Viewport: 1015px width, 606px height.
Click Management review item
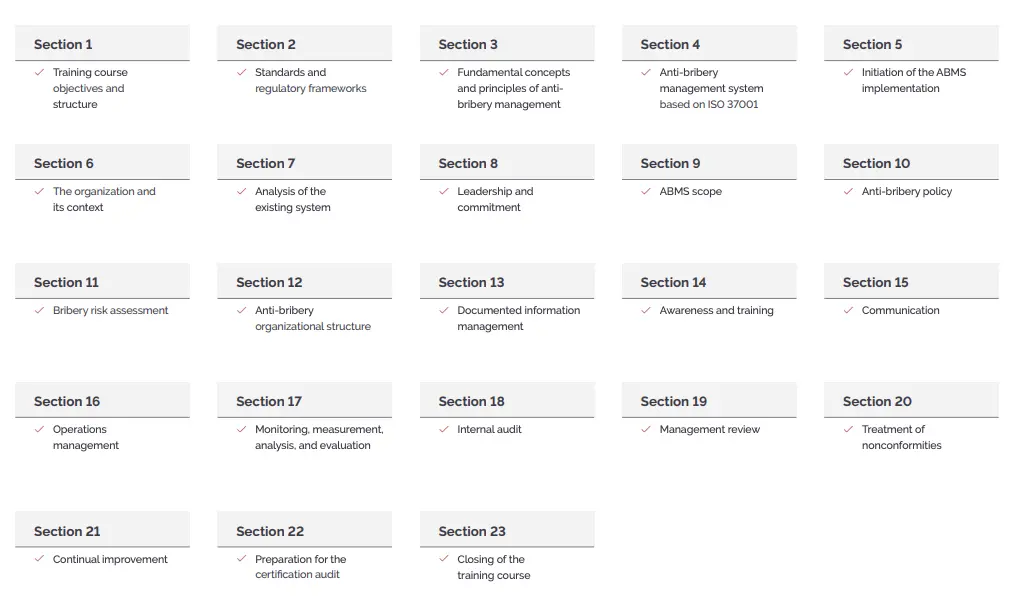(x=709, y=429)
